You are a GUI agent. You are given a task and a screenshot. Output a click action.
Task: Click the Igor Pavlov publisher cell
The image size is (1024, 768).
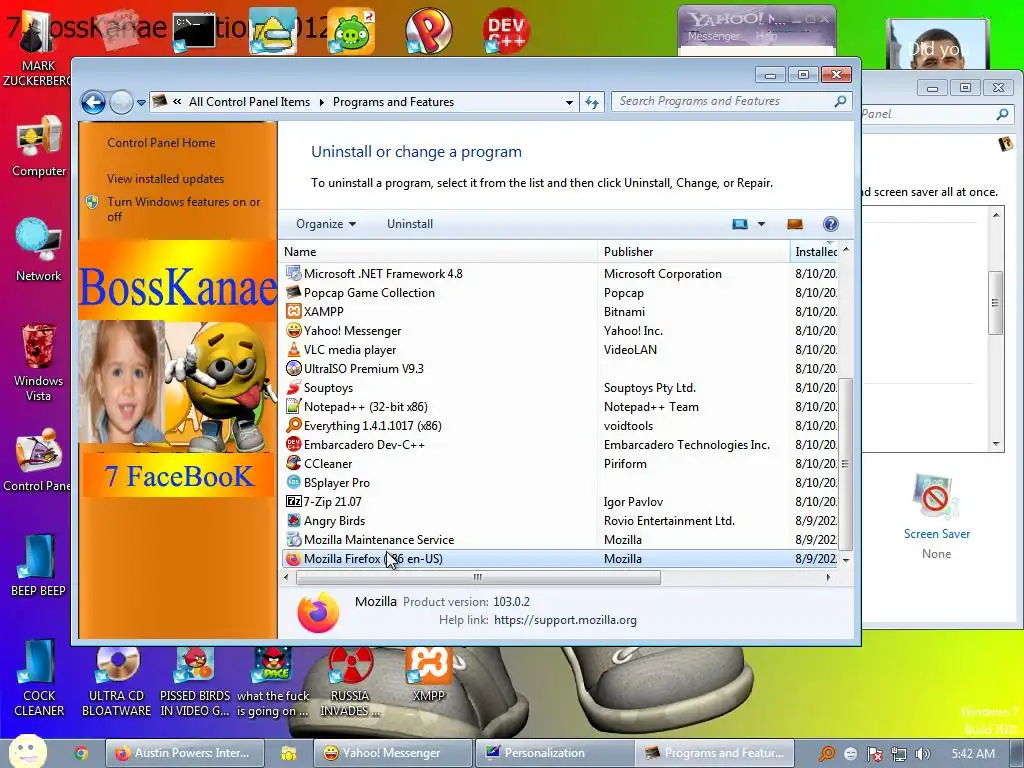[x=633, y=502]
